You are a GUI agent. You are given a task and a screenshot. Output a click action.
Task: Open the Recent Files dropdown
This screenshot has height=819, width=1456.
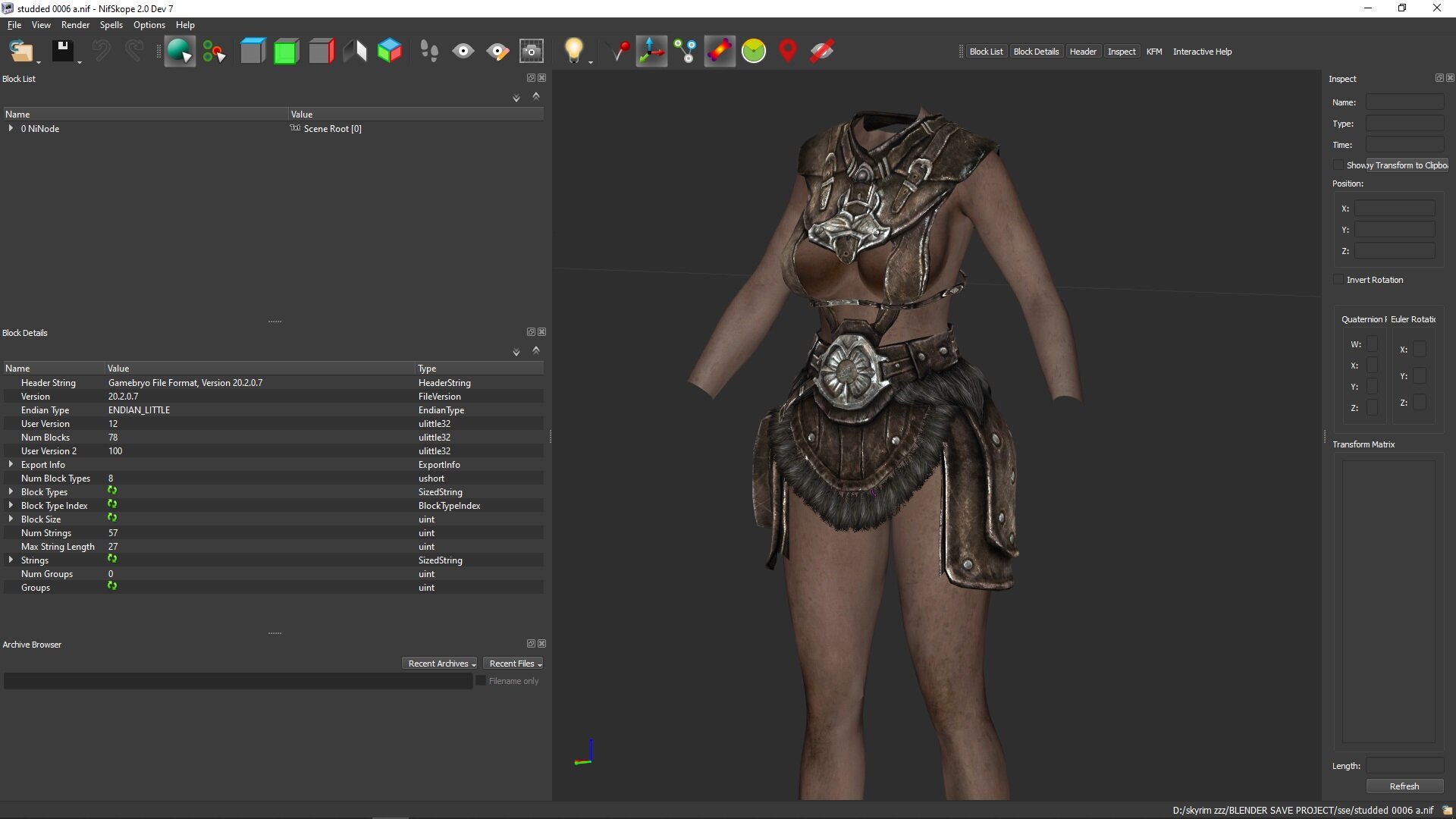click(x=514, y=664)
